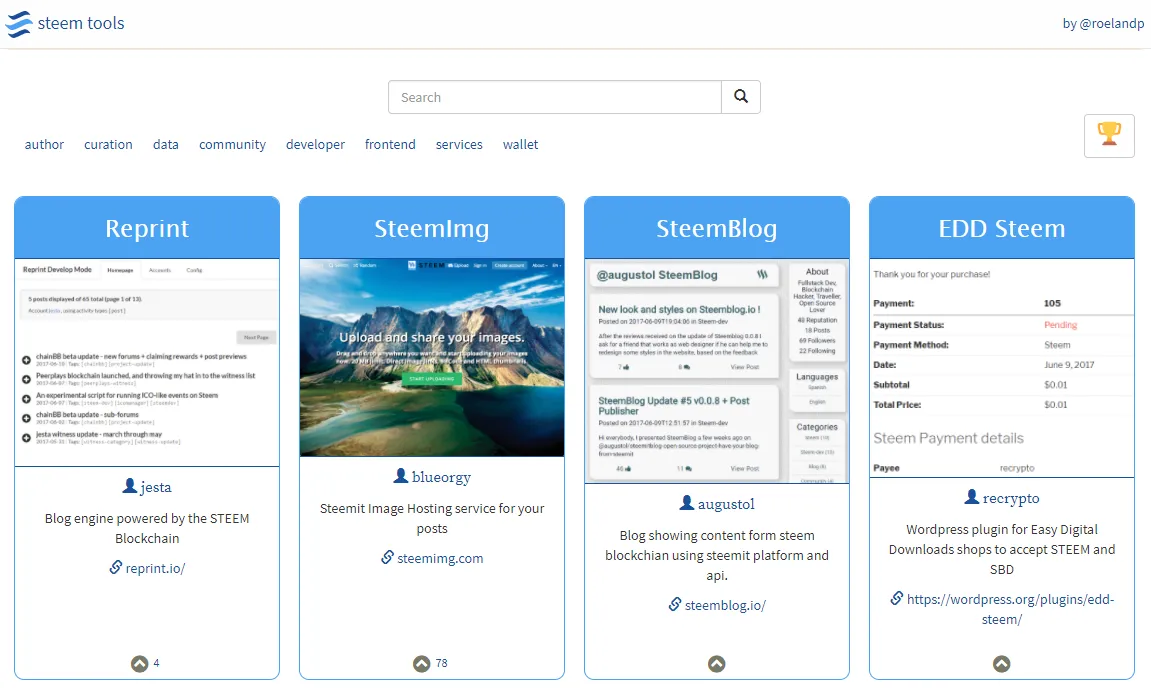The image size is (1151, 691).
Task: Open the SteemBlog screenshot thumbnail
Action: tap(716, 371)
